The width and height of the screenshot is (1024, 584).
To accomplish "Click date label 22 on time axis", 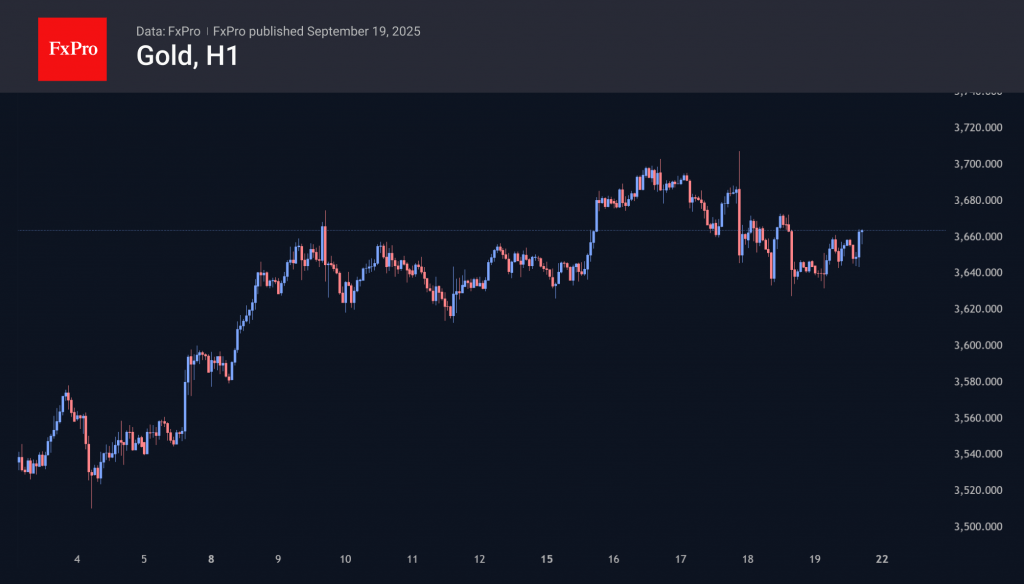I will click(881, 560).
